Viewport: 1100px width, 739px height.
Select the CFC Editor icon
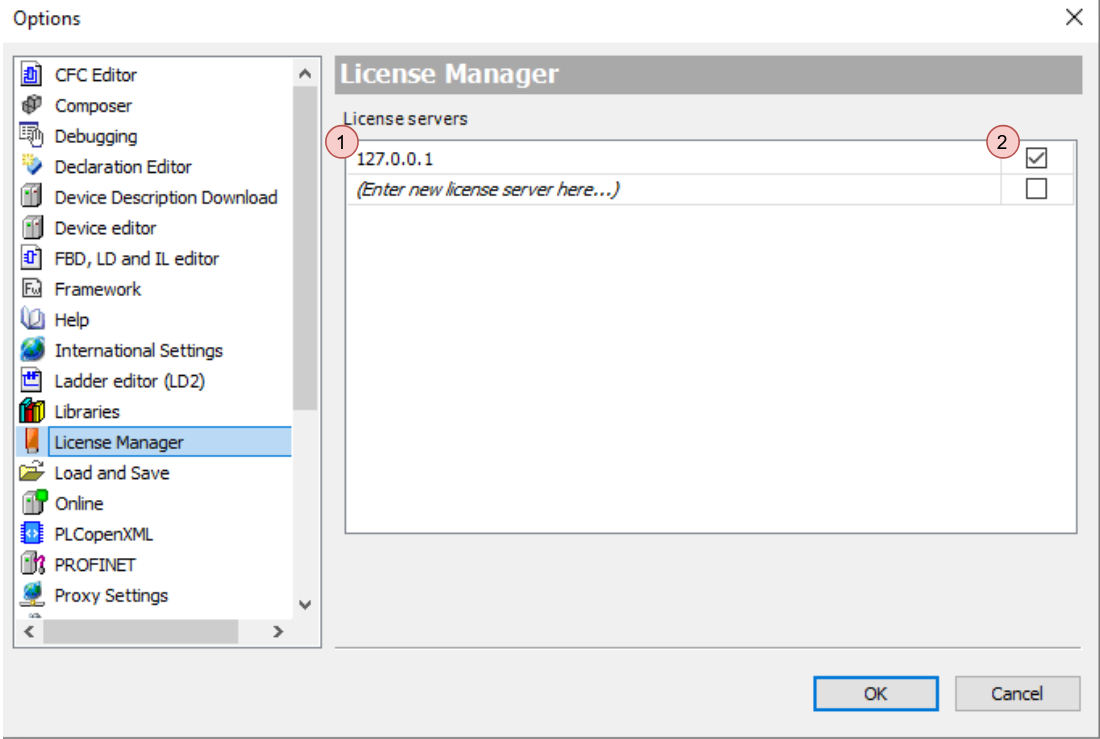pos(30,74)
